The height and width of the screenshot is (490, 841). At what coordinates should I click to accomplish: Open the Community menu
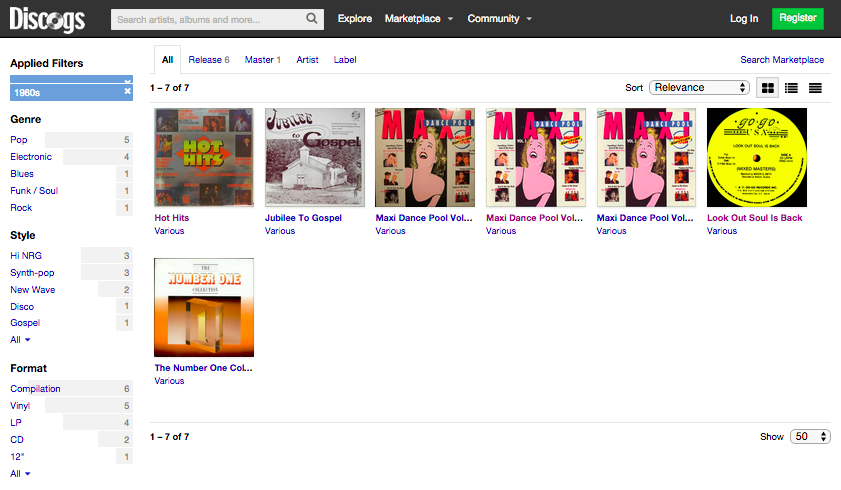[x=499, y=19]
